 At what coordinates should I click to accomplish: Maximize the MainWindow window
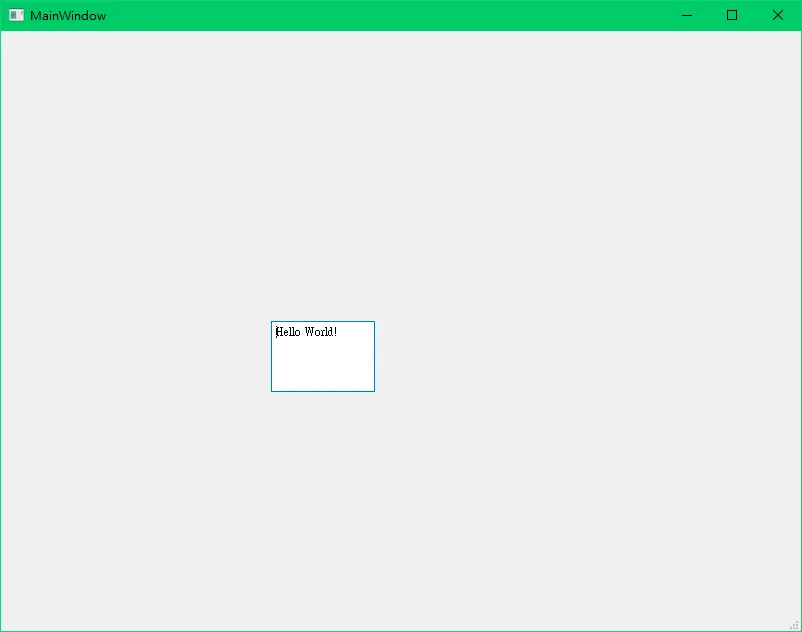coord(732,15)
